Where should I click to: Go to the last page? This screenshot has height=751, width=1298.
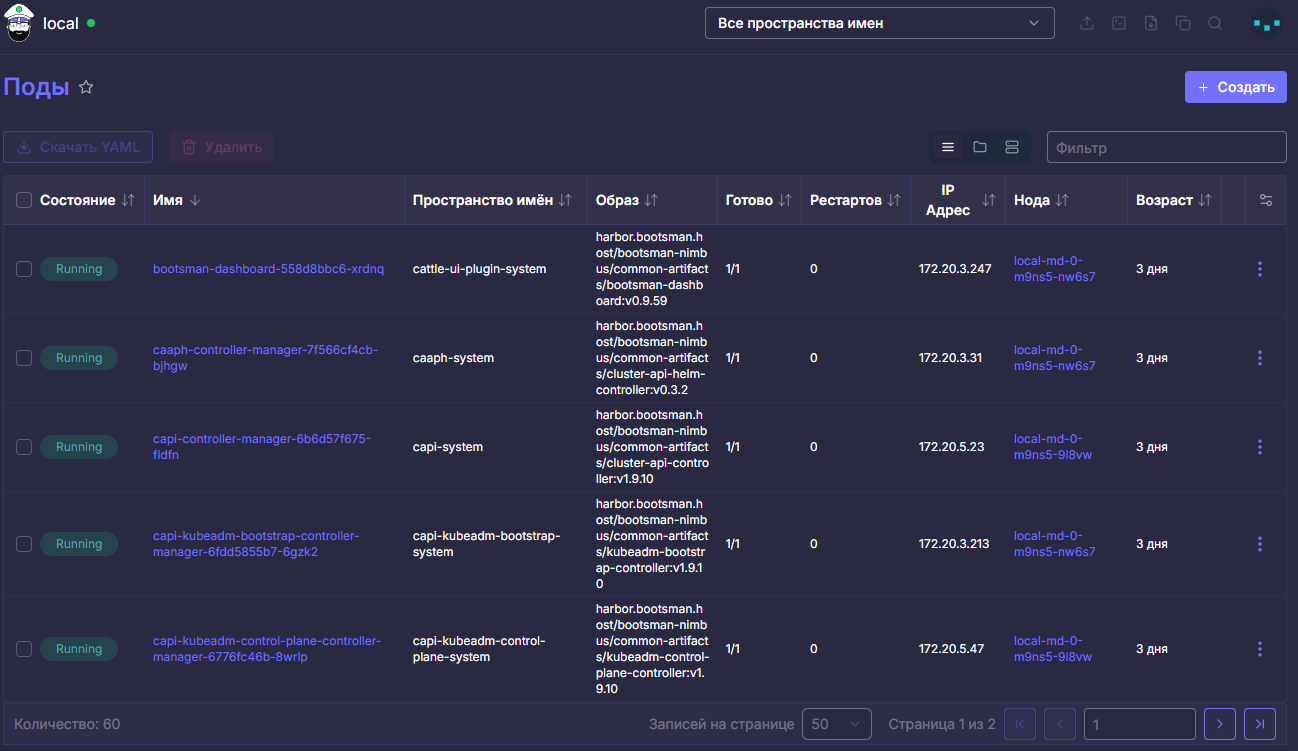click(1261, 724)
